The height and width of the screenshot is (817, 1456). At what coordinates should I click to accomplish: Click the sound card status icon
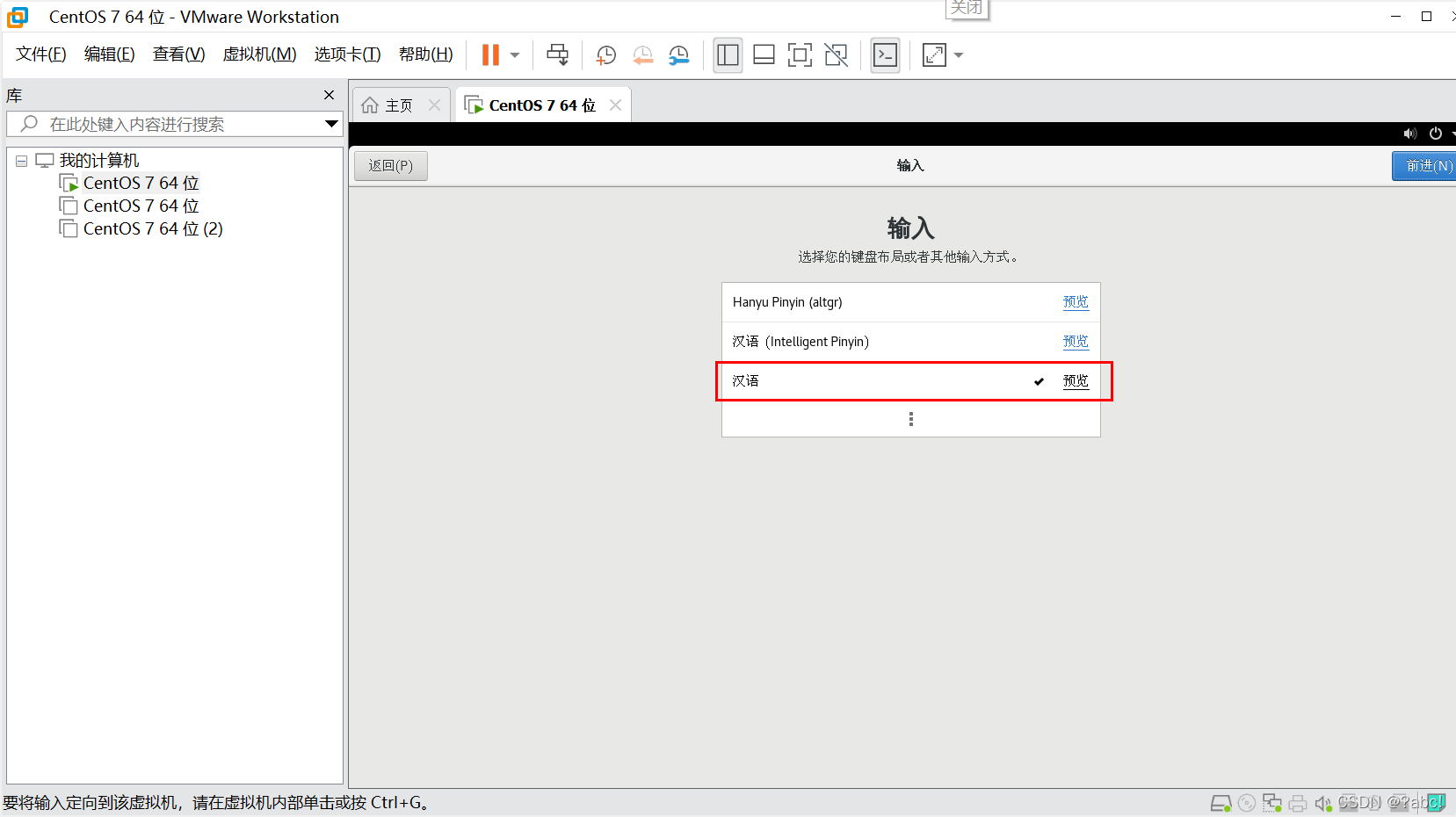(x=1322, y=803)
